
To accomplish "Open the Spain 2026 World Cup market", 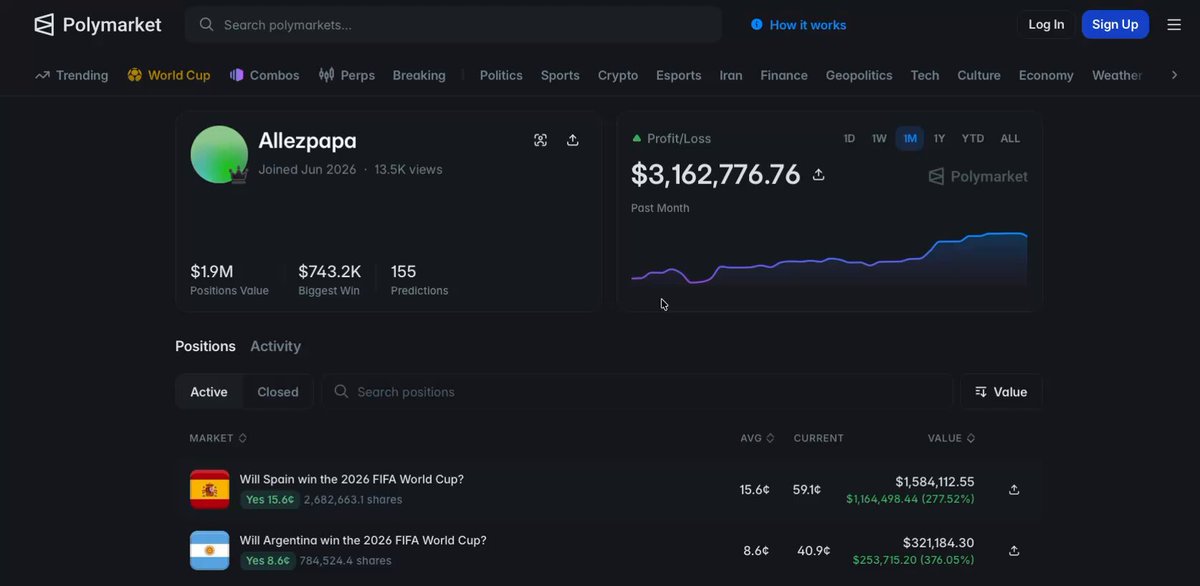I will (352, 479).
